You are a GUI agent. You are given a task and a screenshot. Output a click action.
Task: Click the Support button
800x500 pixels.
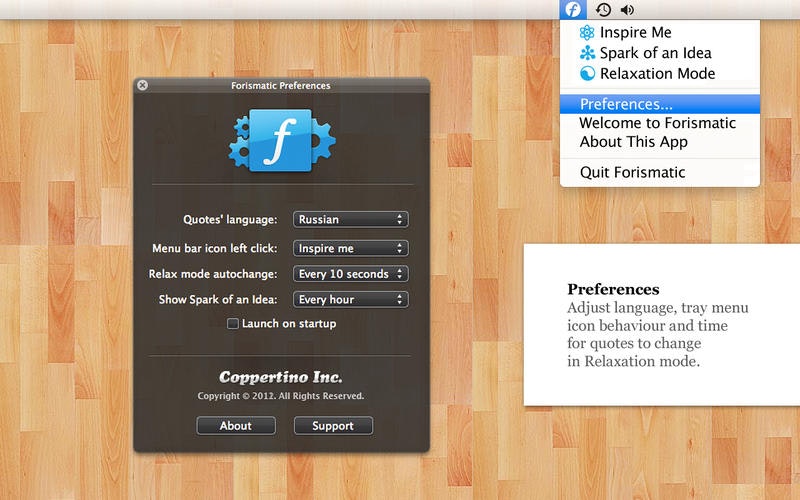click(333, 426)
